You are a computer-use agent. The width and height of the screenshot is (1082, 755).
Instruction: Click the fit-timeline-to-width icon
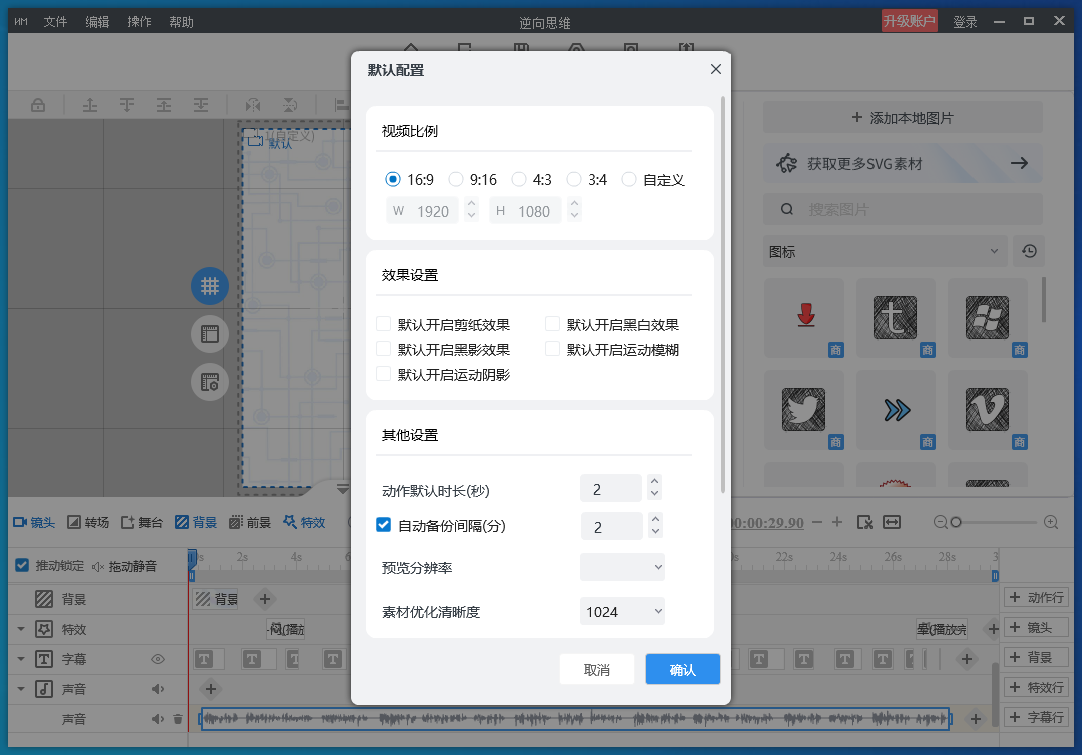pos(891,521)
